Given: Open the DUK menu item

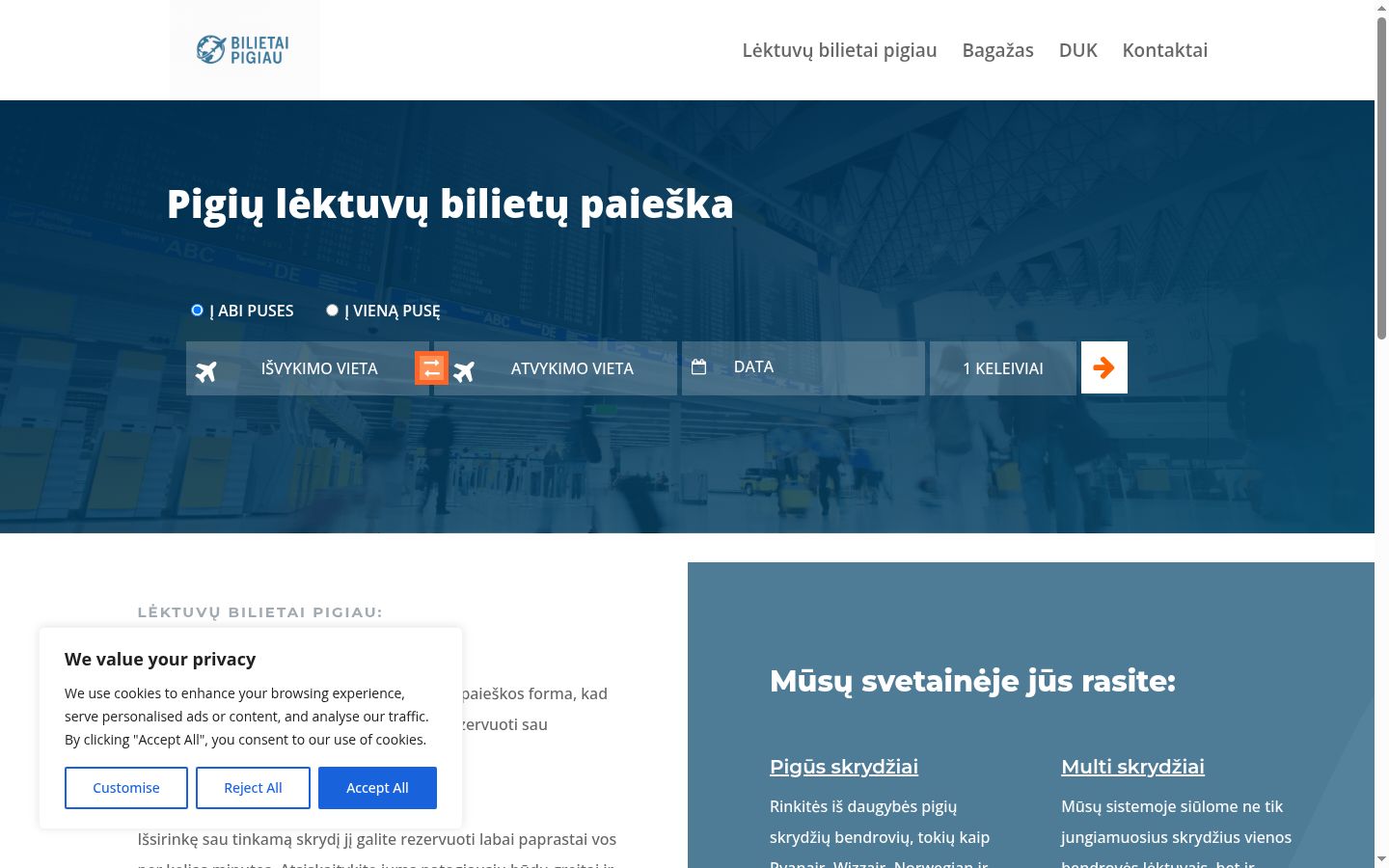Looking at the screenshot, I should tap(1078, 50).
